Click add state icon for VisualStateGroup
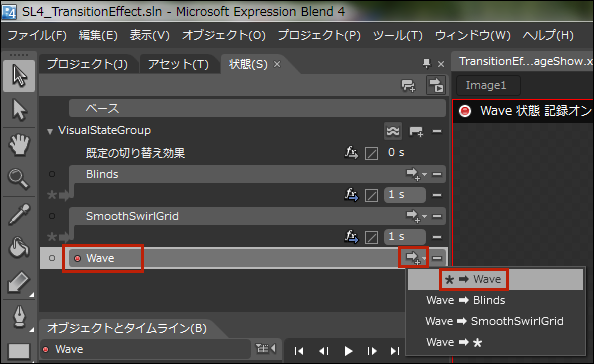Screen dimensions: 594x364 tap(416, 131)
